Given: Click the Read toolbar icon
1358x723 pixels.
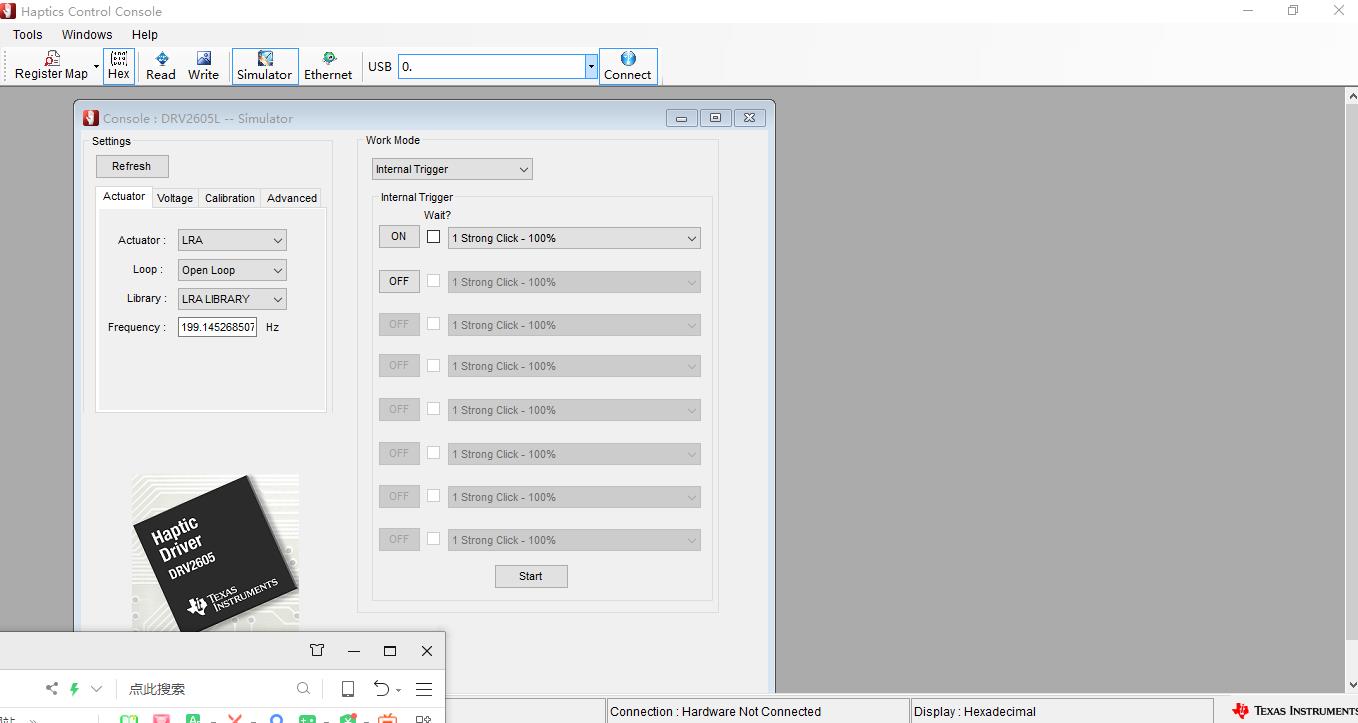Looking at the screenshot, I should [x=161, y=66].
